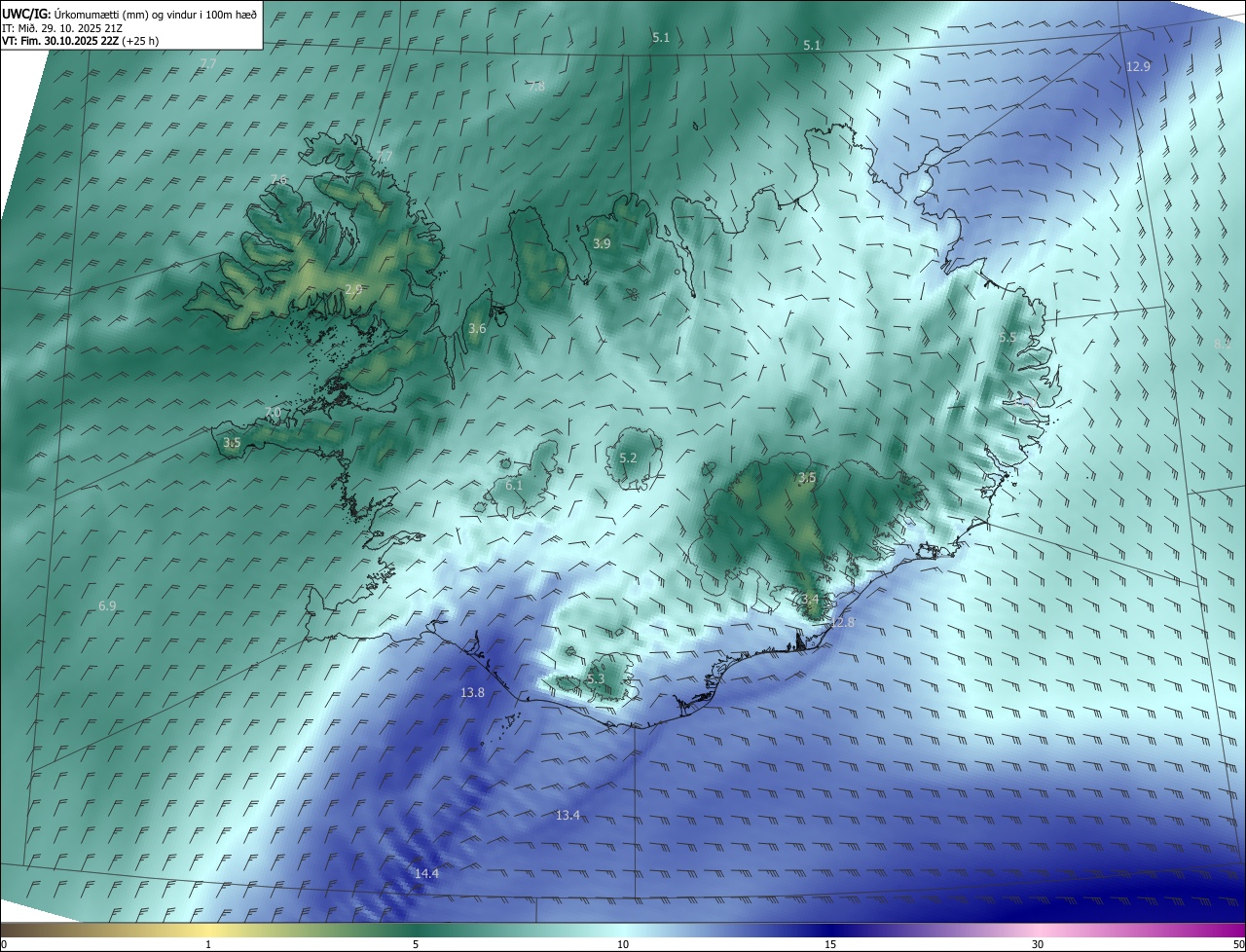Image resolution: width=1246 pixels, height=952 pixels.
Task: Click the 7.0 value on the map
Action: [273, 413]
